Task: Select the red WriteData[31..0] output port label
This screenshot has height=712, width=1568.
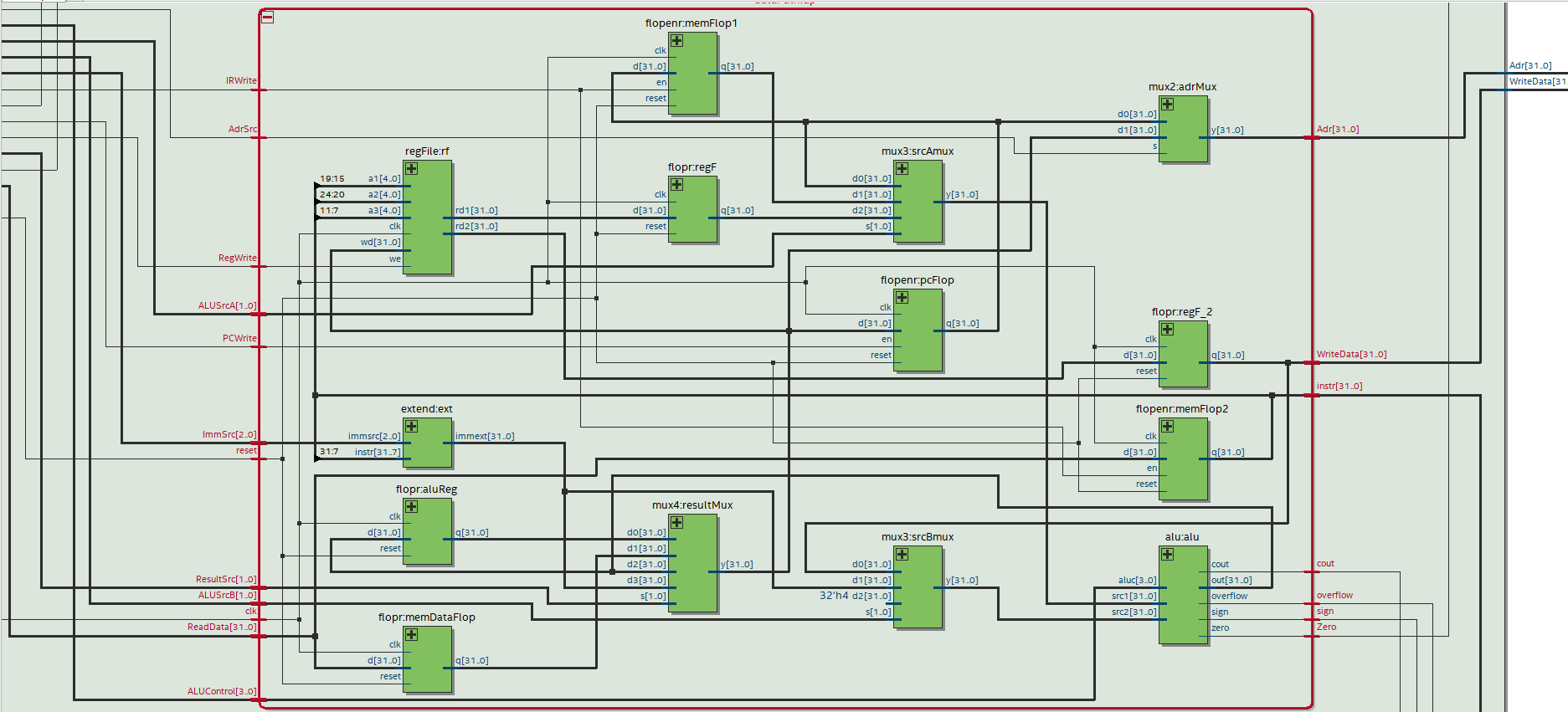Action: click(x=1351, y=355)
